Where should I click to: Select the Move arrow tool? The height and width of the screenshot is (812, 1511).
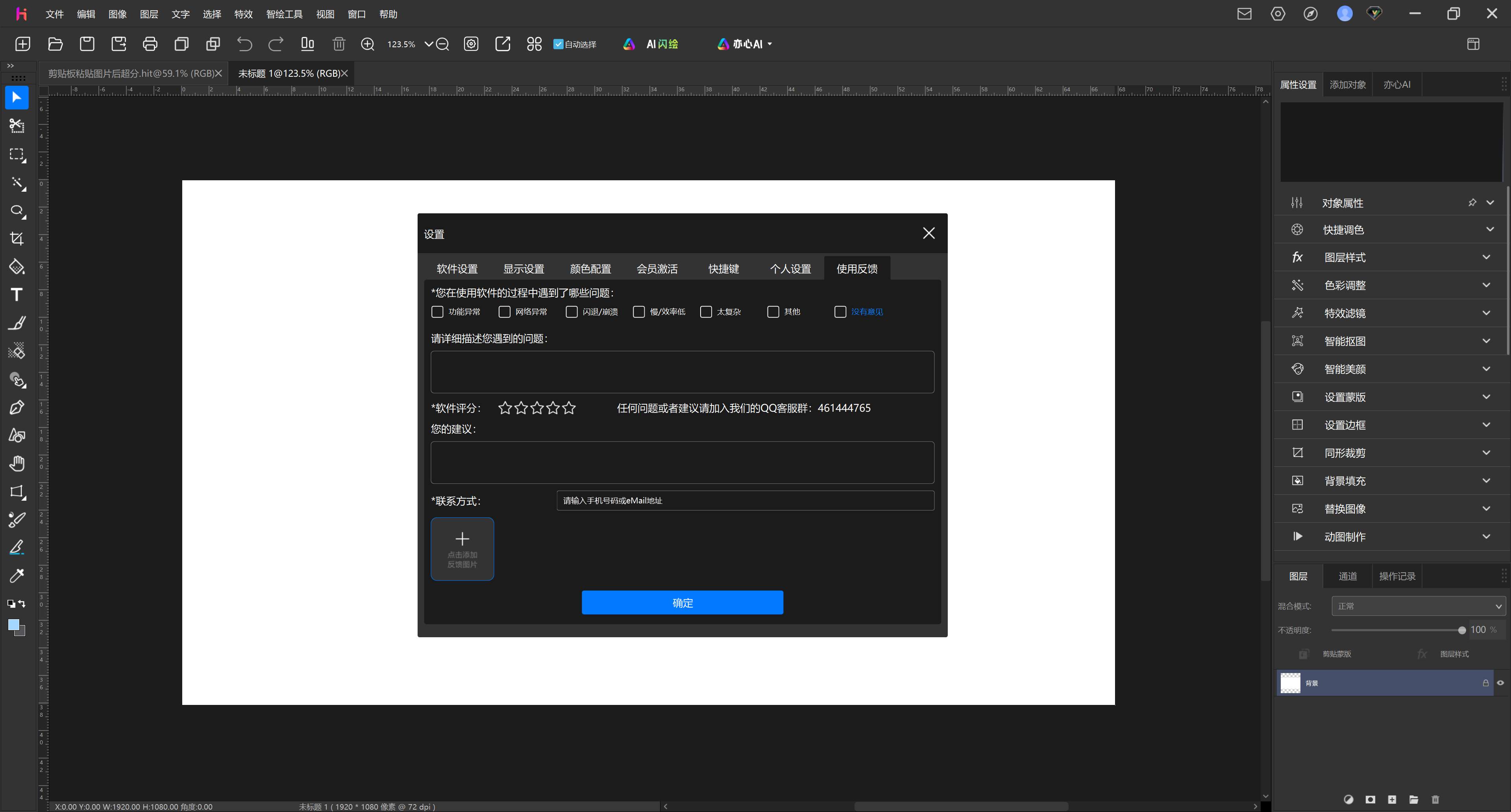pos(17,97)
